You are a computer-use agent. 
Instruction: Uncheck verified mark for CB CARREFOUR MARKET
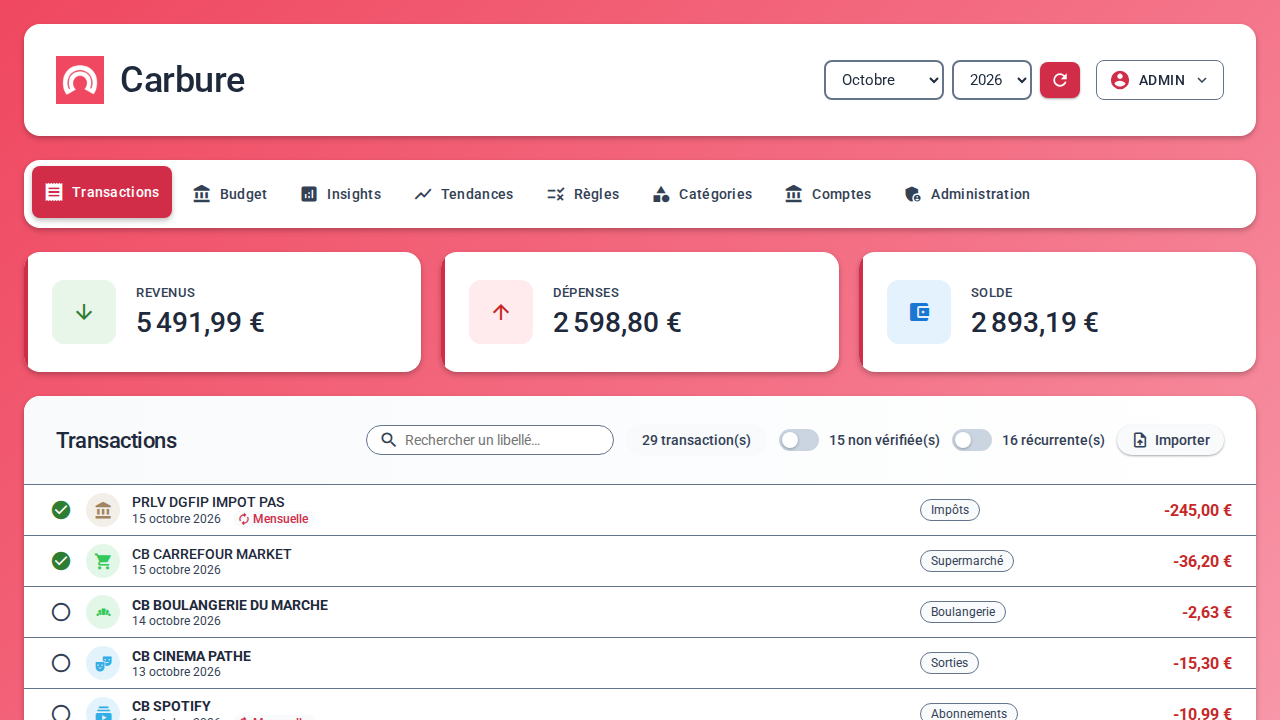(61, 561)
